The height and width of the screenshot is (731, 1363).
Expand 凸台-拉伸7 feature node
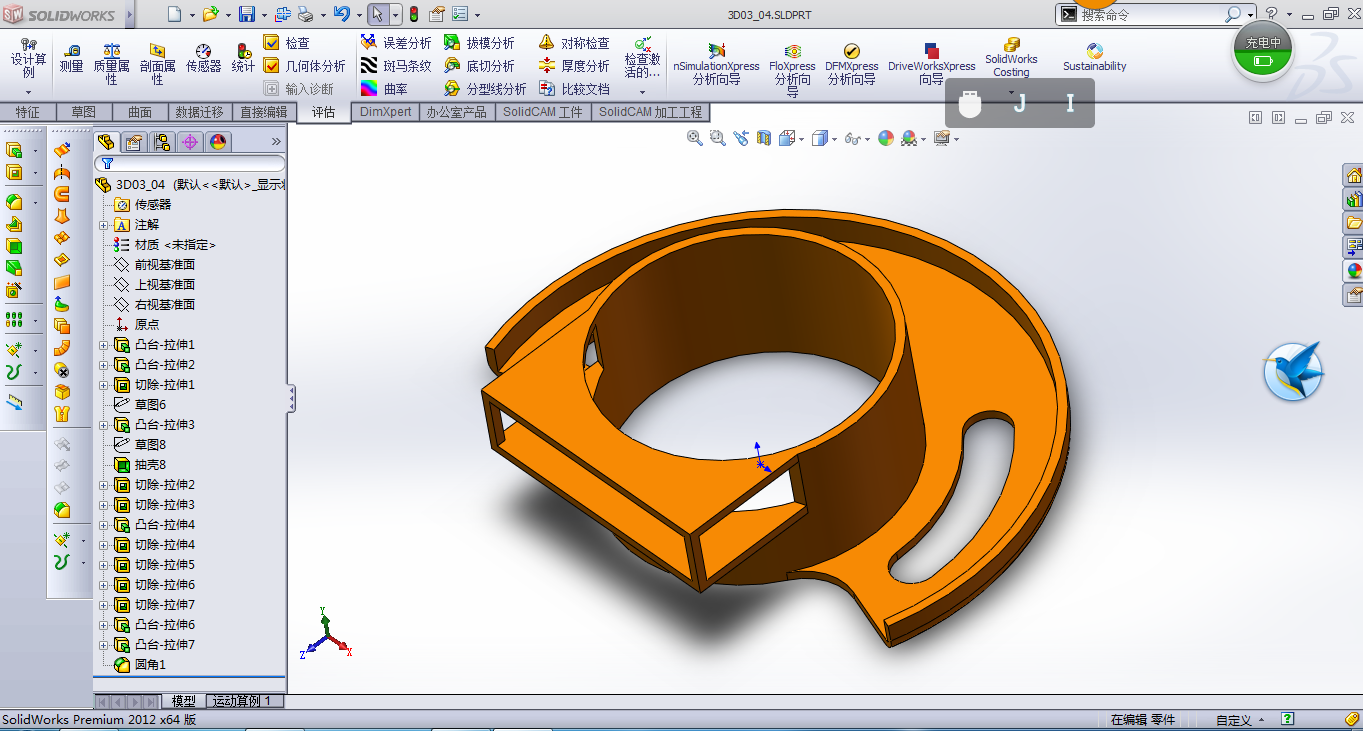click(103, 645)
